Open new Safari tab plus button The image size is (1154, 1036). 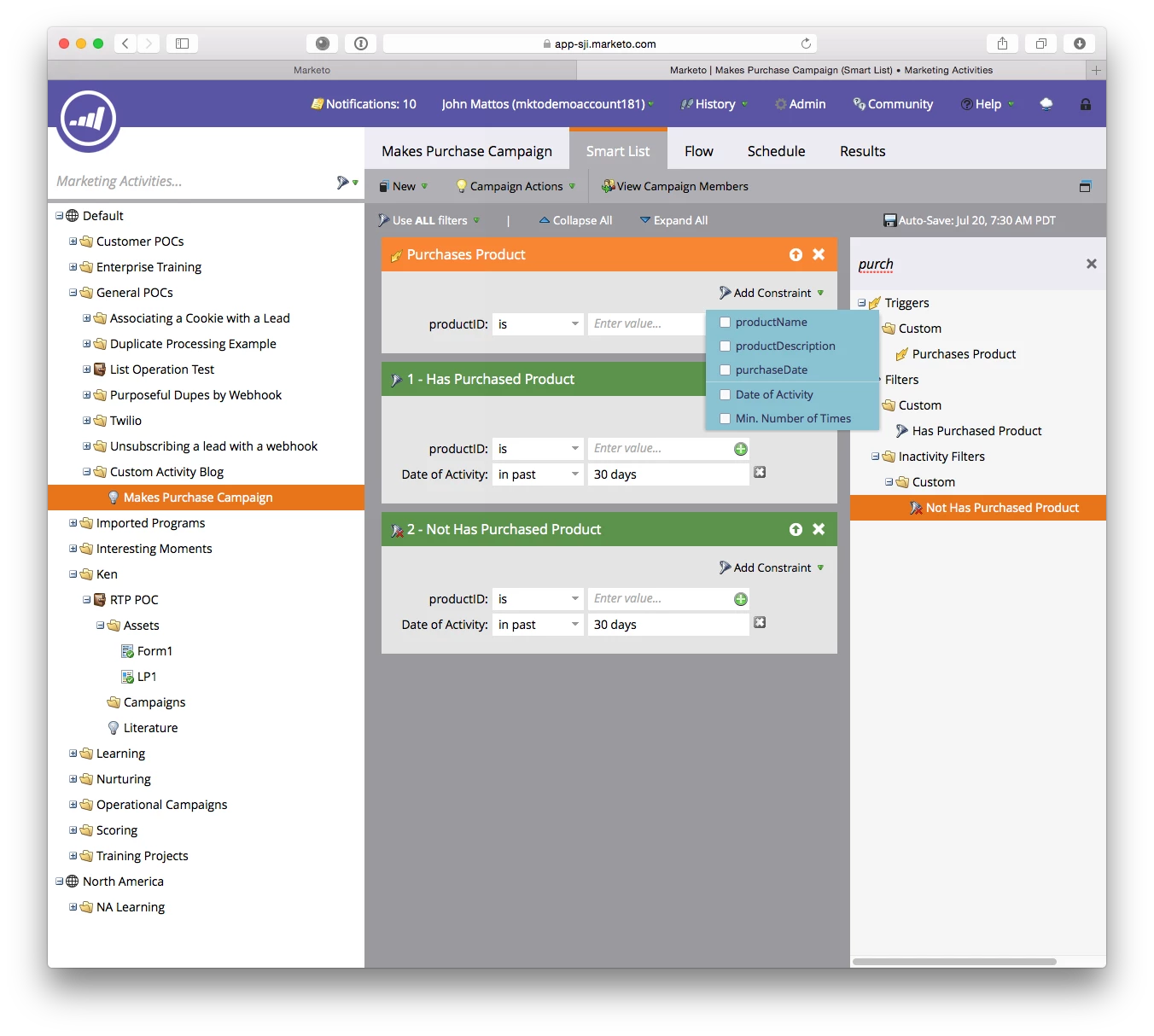tap(1096, 70)
